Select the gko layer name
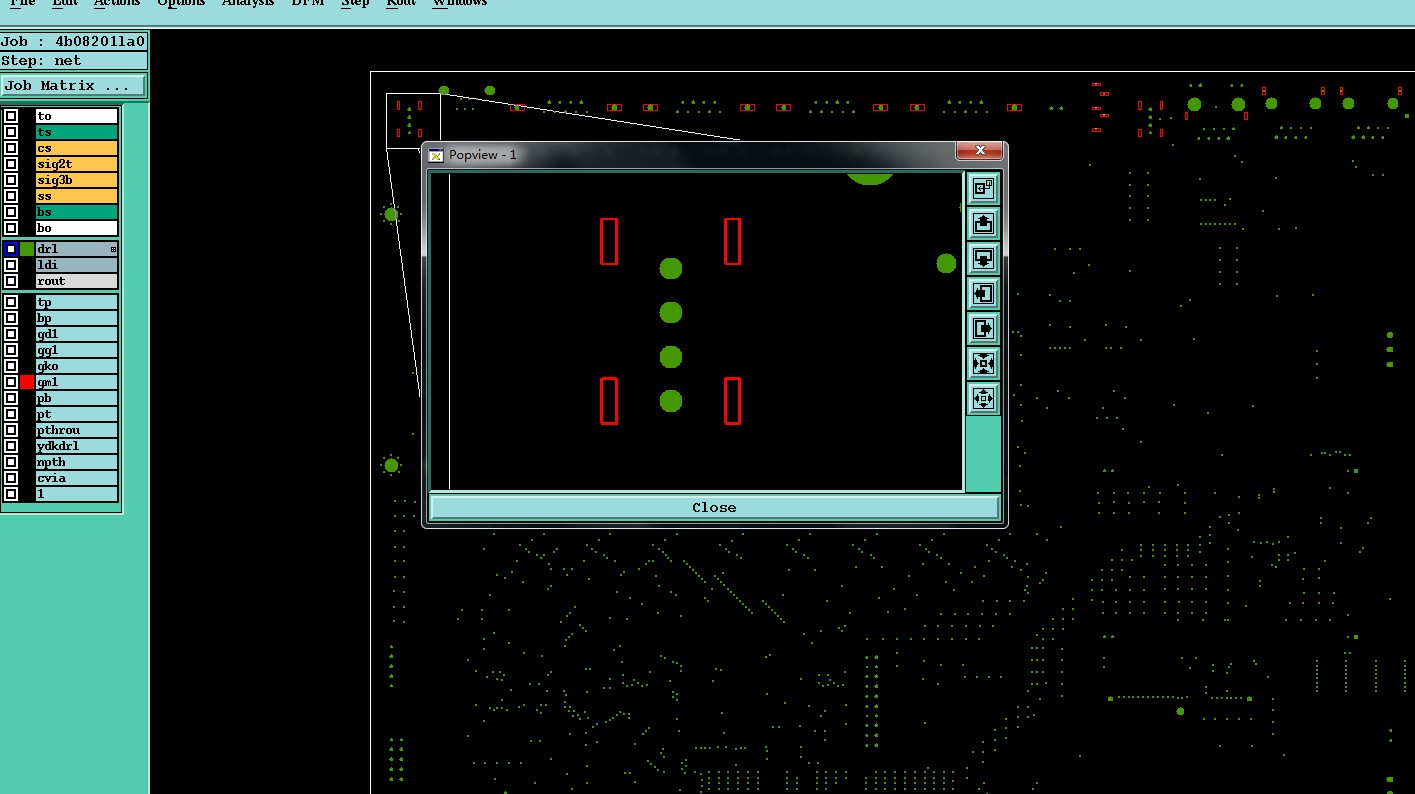1415x794 pixels. (77, 366)
